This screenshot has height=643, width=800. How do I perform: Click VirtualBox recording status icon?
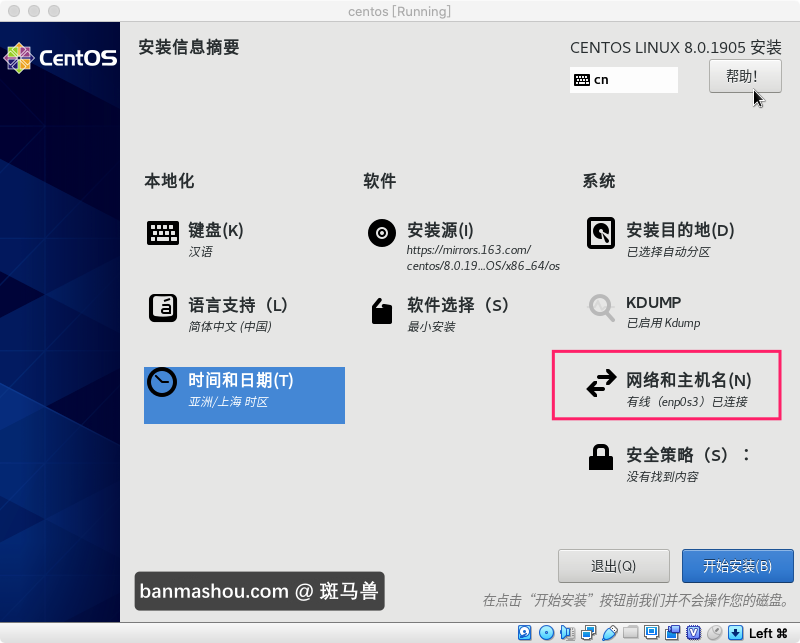[672, 633]
